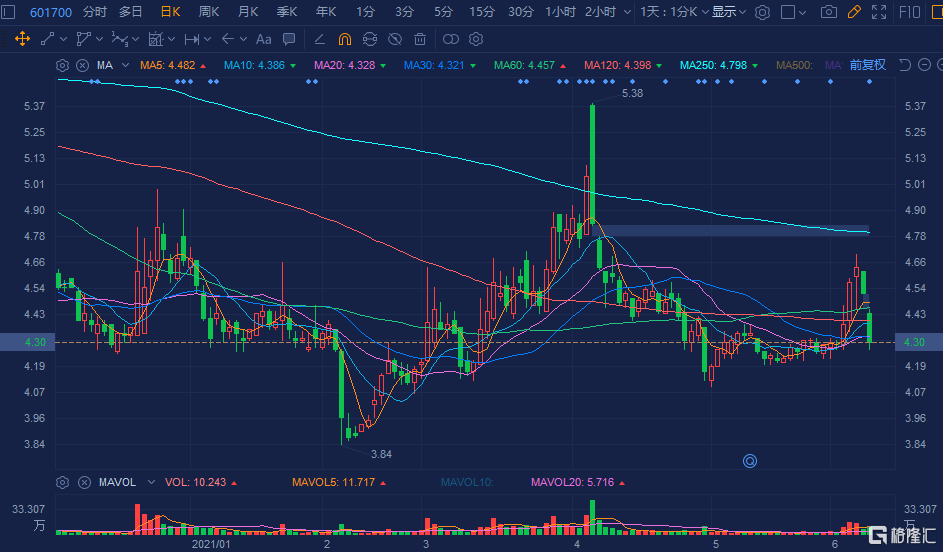Image resolution: width=943 pixels, height=552 pixels.
Task: Click the layout square icon
Action: pos(787,12)
